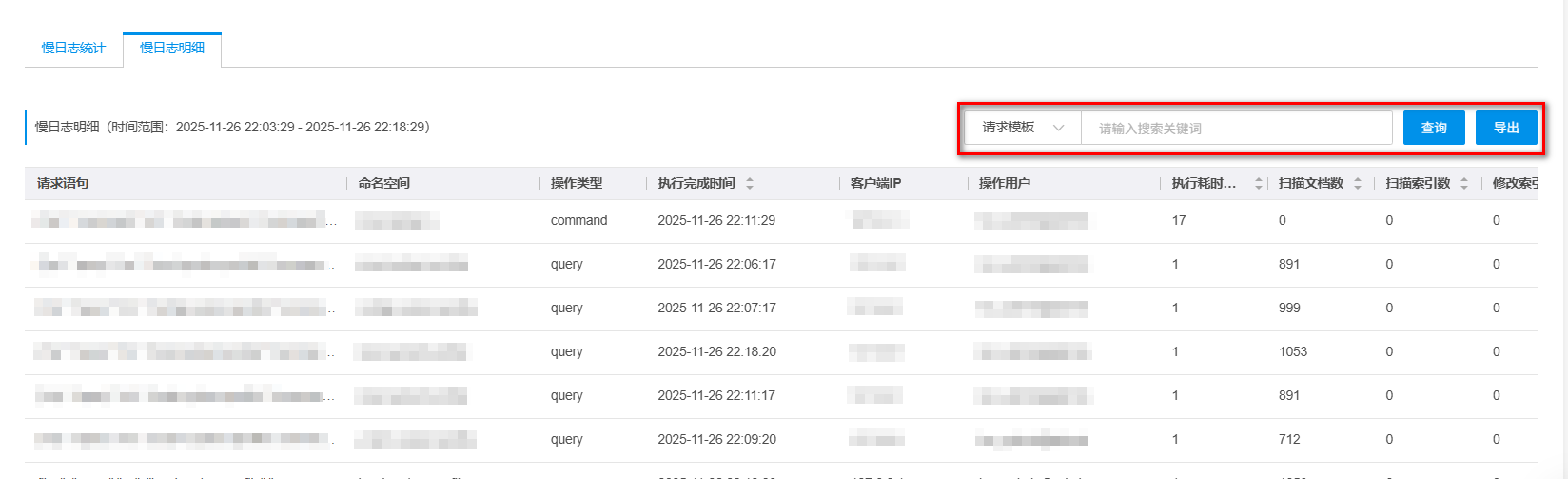Focus the 请输入搜索关键词 search field
This screenshot has width=1568, height=479.
tap(1235, 128)
